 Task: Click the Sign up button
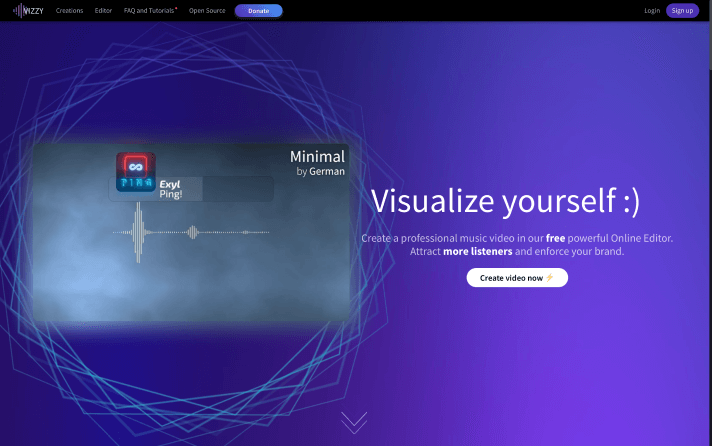682,10
